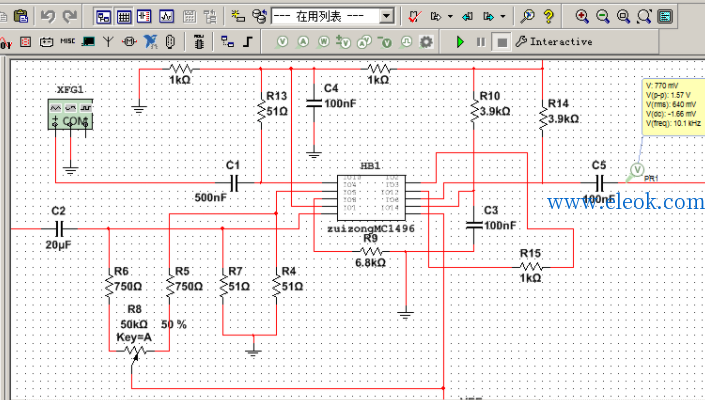This screenshot has width=705, height=400.
Task: Place an indicator component icon
Action: pyautogui.click(x=26, y=42)
